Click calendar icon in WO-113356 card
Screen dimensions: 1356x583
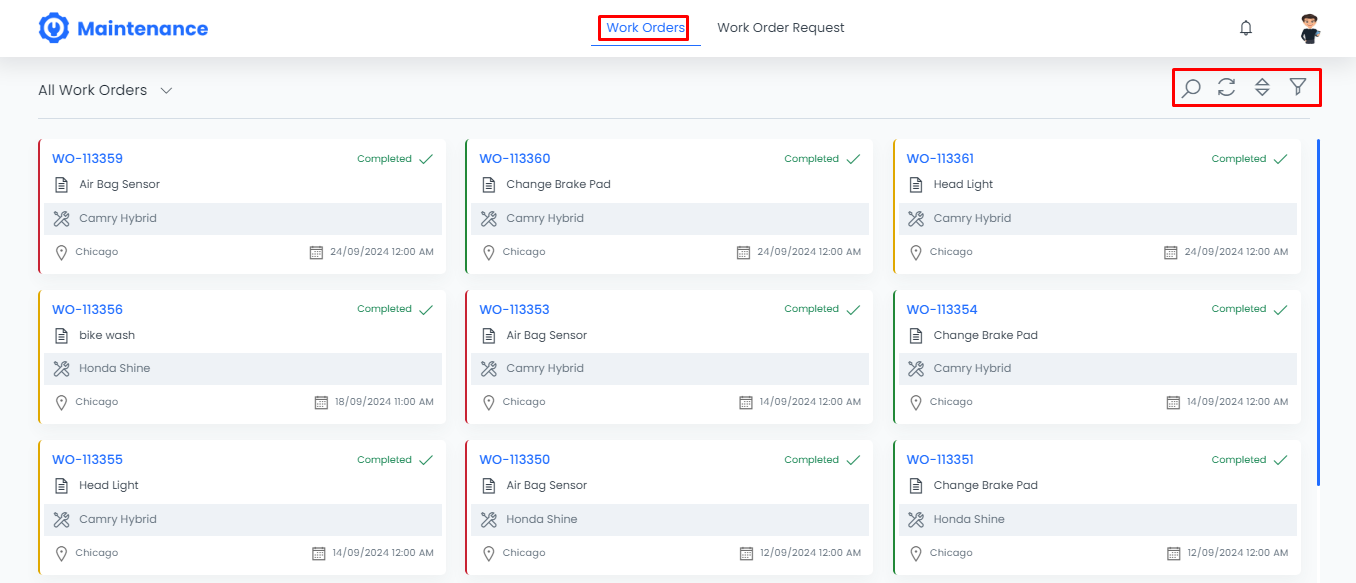321,402
